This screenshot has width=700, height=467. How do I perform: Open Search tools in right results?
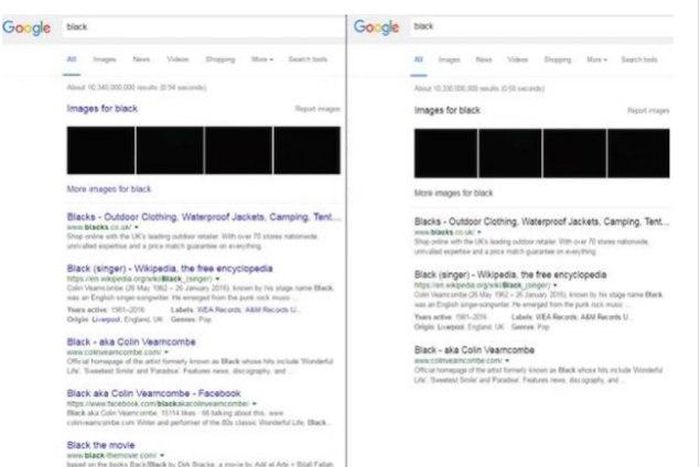tap(639, 59)
